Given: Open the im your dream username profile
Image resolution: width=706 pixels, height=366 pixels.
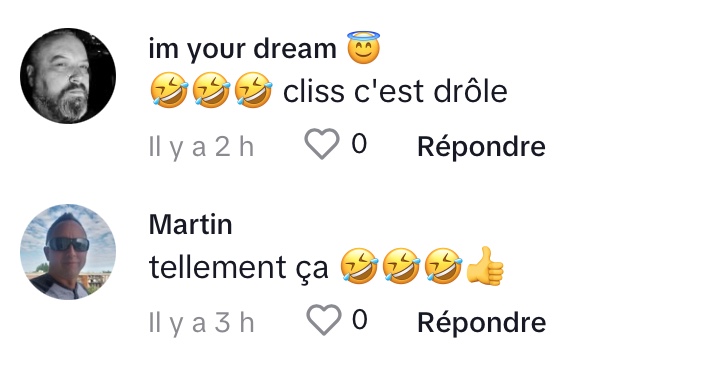Looking at the screenshot, I should pos(242,49).
